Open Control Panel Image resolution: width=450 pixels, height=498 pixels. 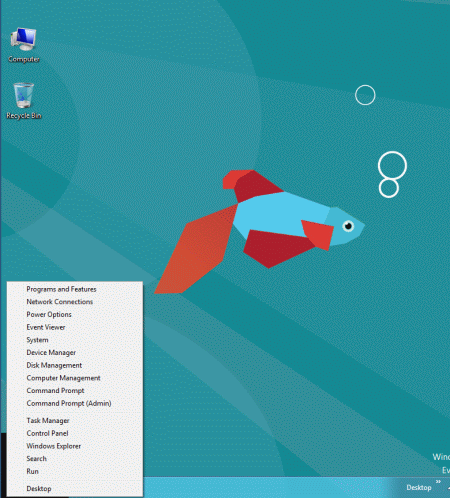click(75, 433)
